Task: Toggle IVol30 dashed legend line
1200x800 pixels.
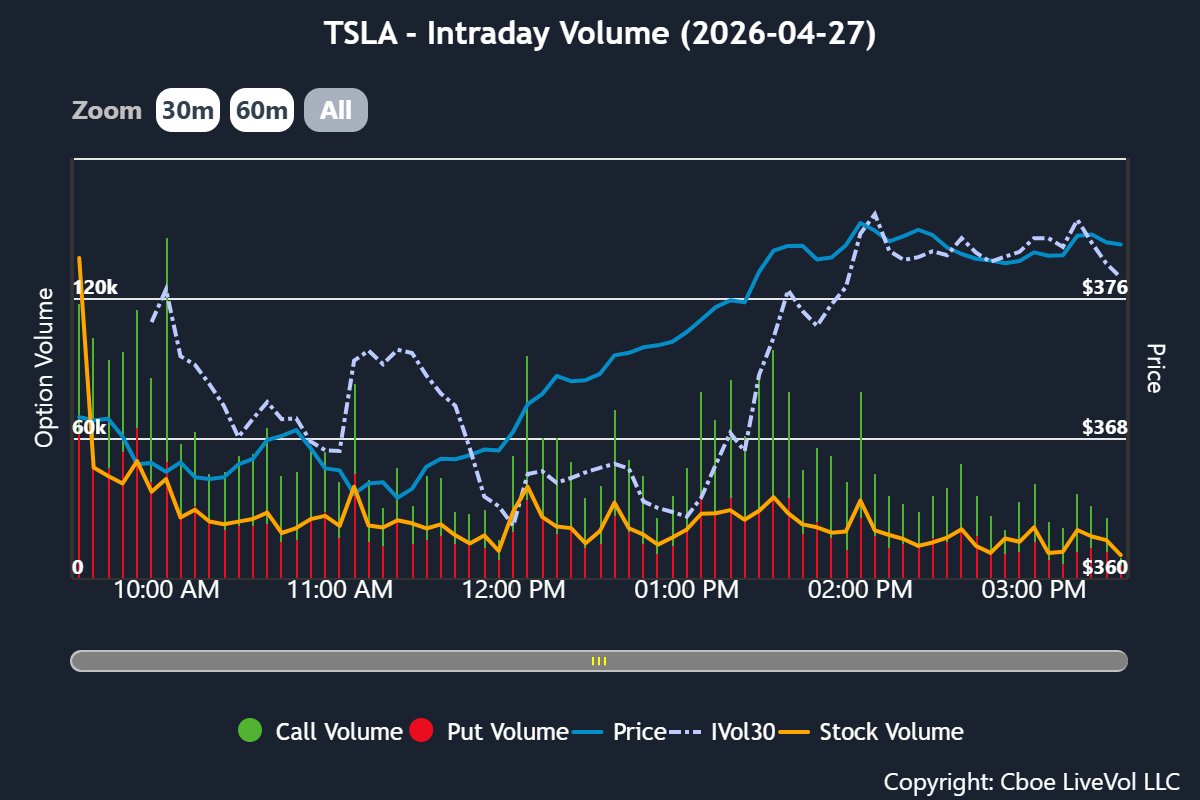Action: [x=686, y=732]
